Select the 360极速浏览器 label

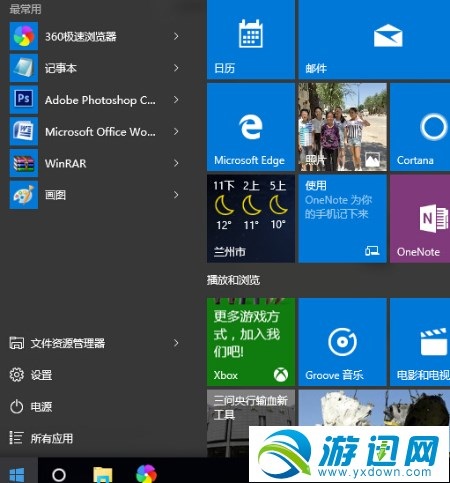(x=81, y=36)
